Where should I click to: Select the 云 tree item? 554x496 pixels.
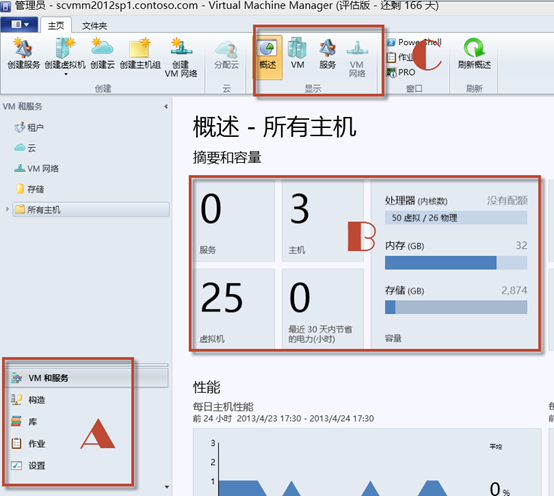(25, 148)
